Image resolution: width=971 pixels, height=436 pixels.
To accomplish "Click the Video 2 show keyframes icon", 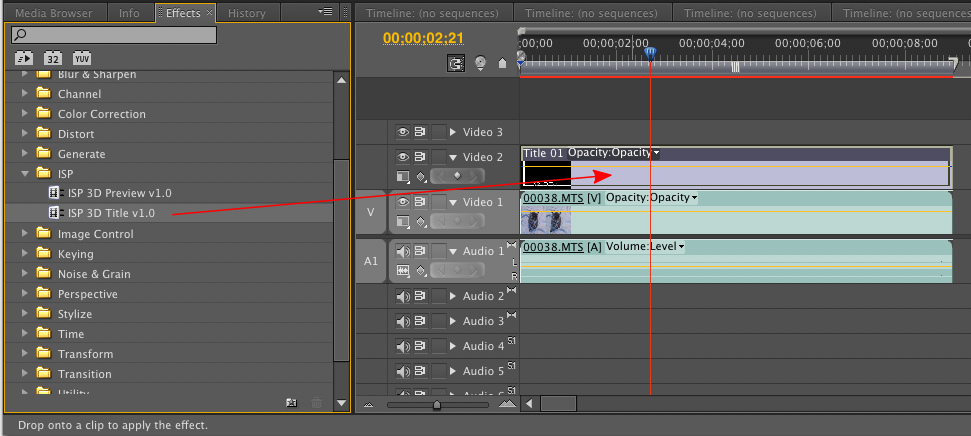I will [421, 177].
